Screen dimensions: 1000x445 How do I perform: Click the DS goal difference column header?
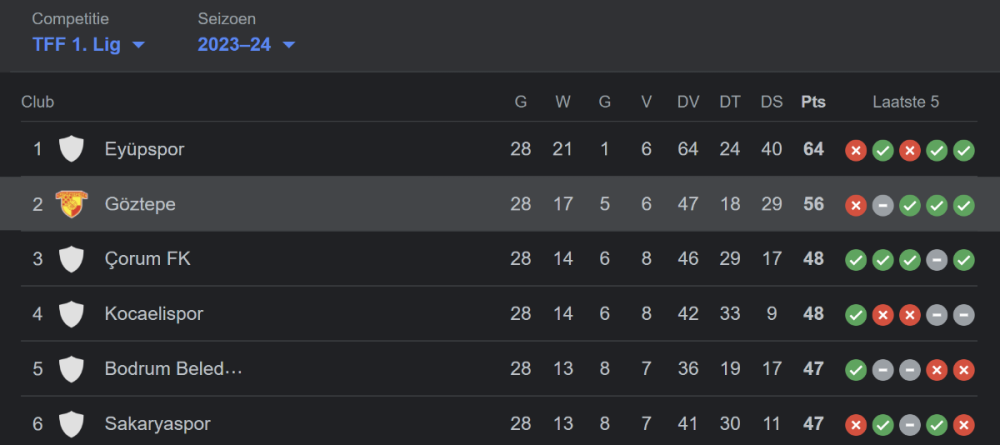pos(771,102)
